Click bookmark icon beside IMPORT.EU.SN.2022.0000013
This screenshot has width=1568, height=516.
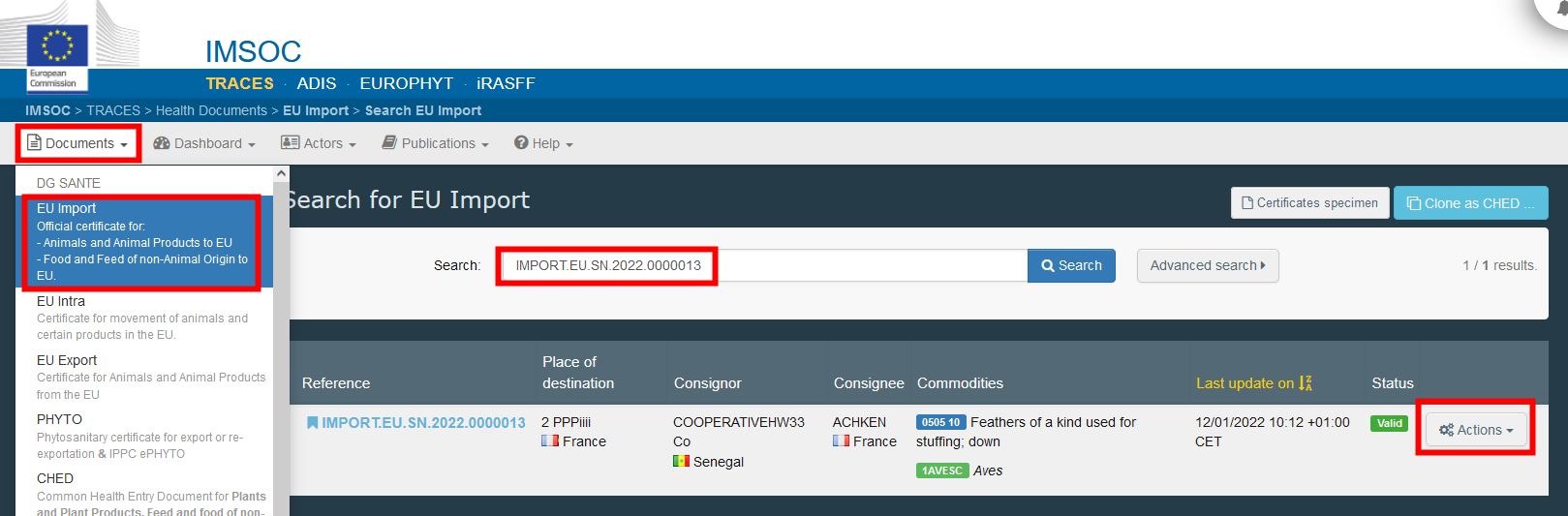pyautogui.click(x=312, y=423)
